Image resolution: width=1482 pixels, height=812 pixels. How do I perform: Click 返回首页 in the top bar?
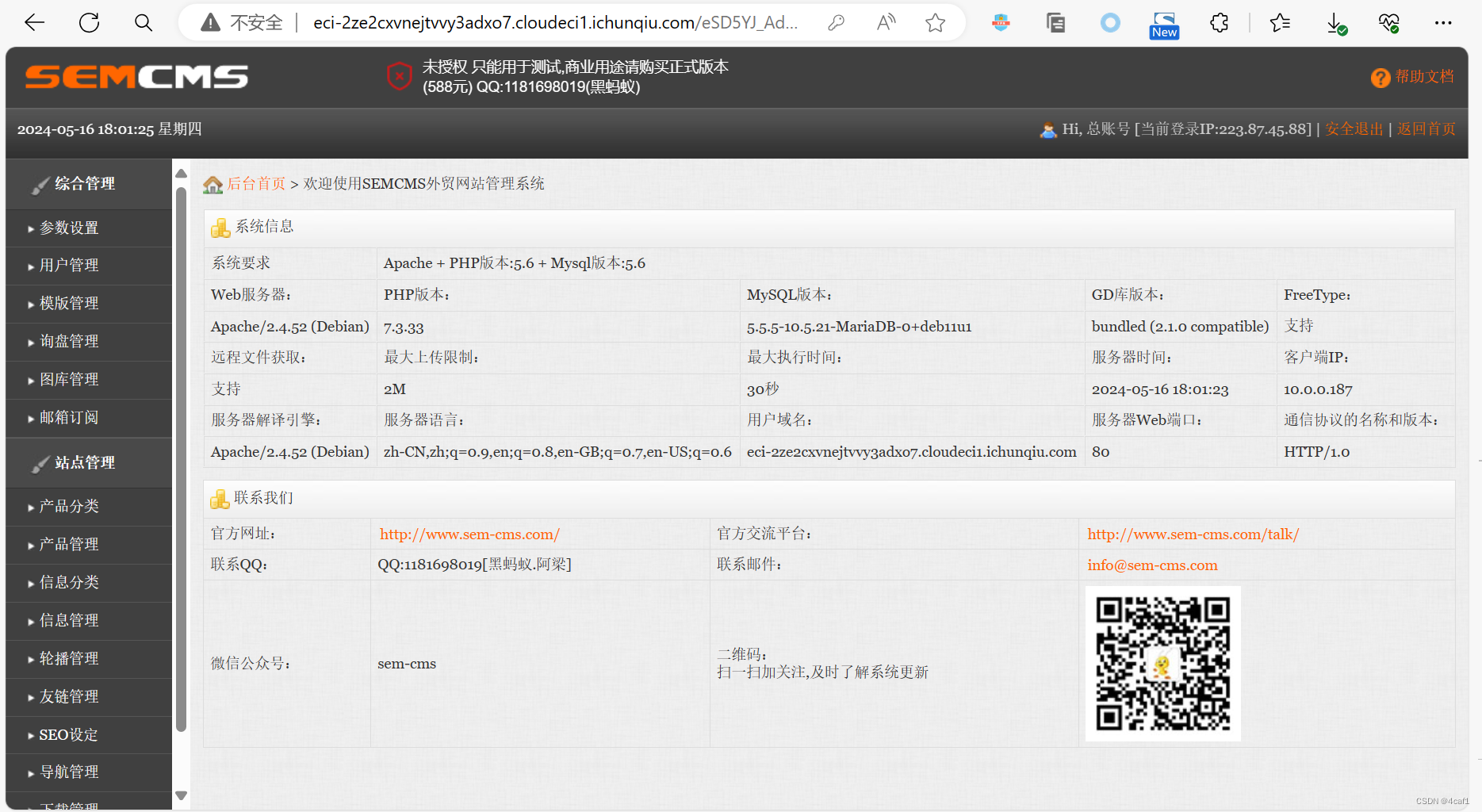click(x=1426, y=128)
